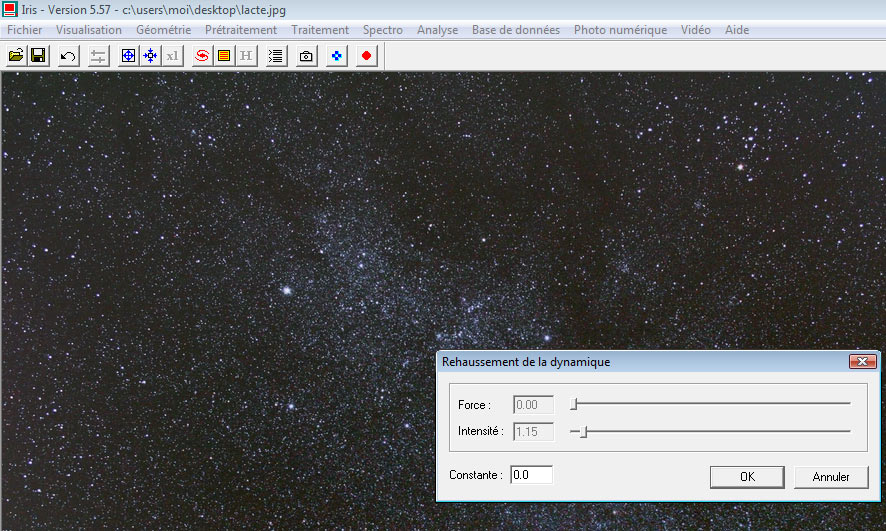886x531 pixels.
Task: Click the blue four-dot cross icon
Action: coord(336,55)
